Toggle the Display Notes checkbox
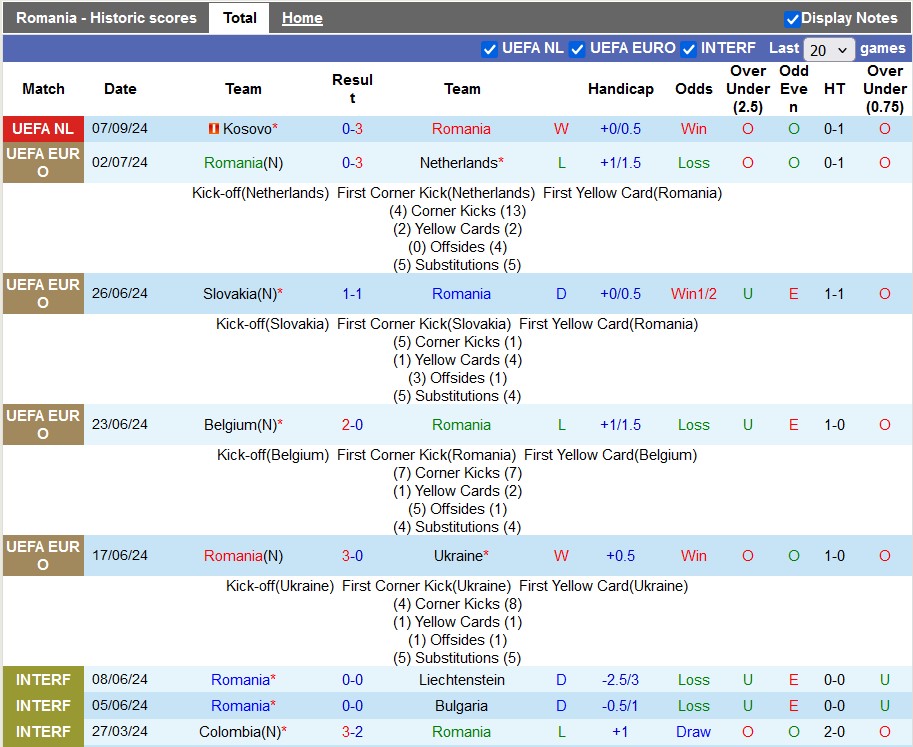 click(x=792, y=19)
